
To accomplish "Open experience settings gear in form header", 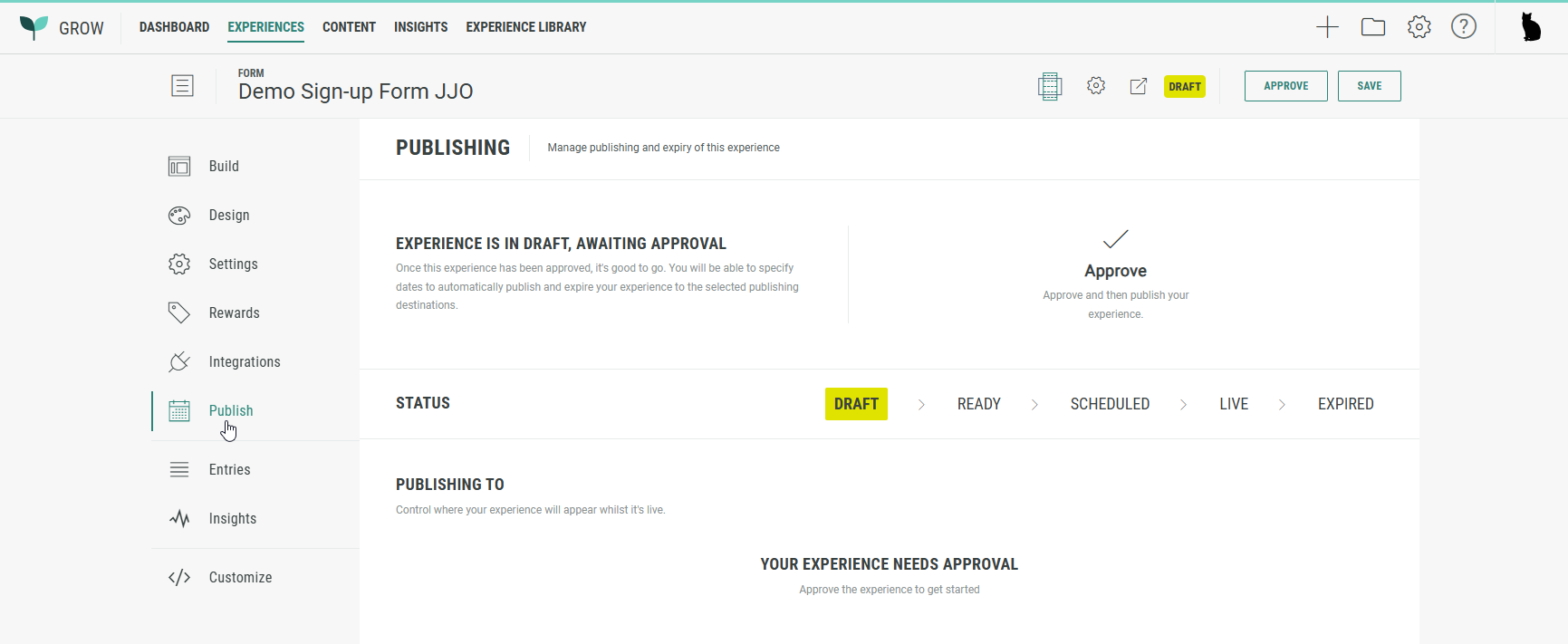I will tap(1096, 86).
